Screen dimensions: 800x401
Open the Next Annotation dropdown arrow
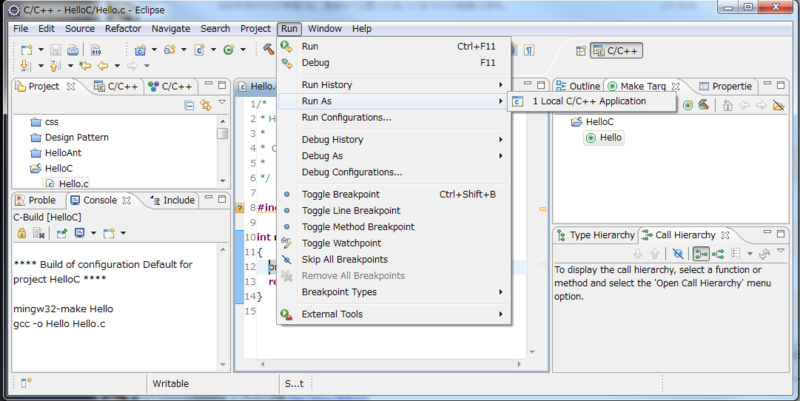pos(40,66)
